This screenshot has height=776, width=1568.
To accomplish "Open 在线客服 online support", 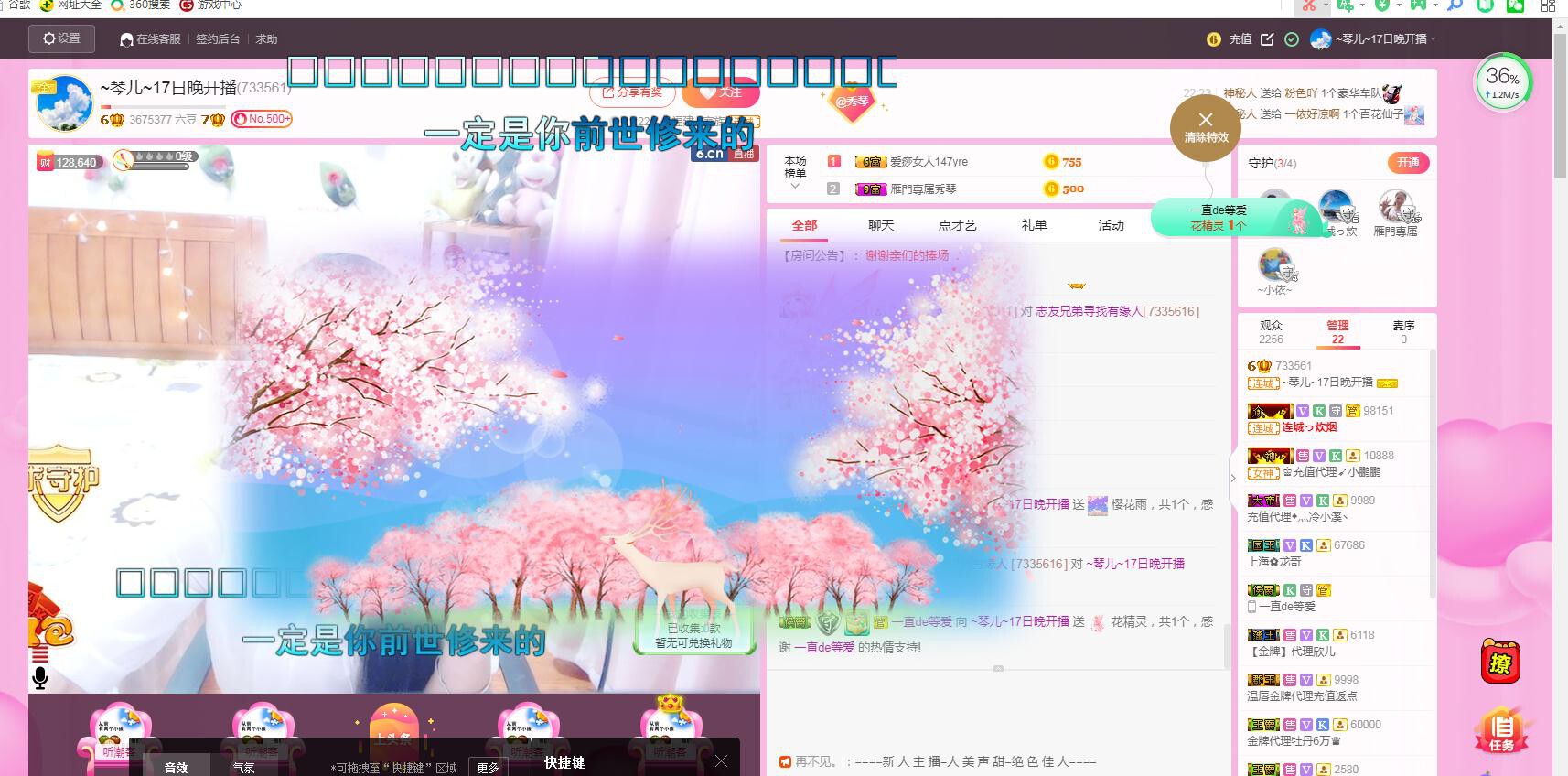I will click(151, 39).
